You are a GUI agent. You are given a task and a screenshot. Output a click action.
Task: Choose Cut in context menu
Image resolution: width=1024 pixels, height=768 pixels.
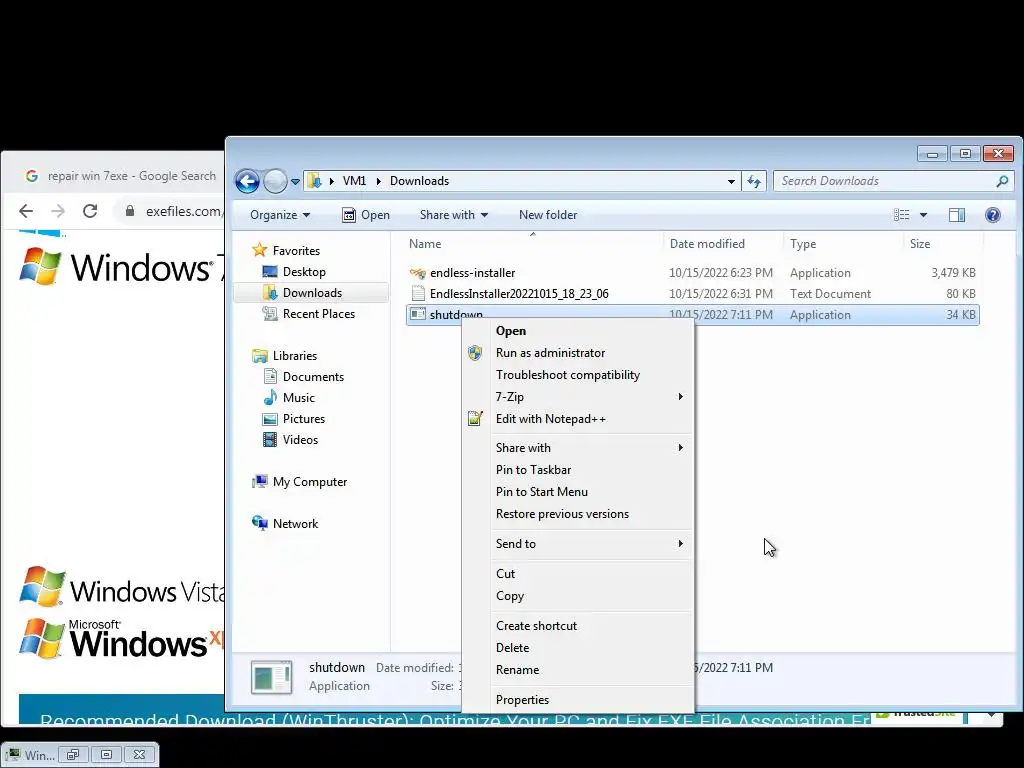point(578,573)
